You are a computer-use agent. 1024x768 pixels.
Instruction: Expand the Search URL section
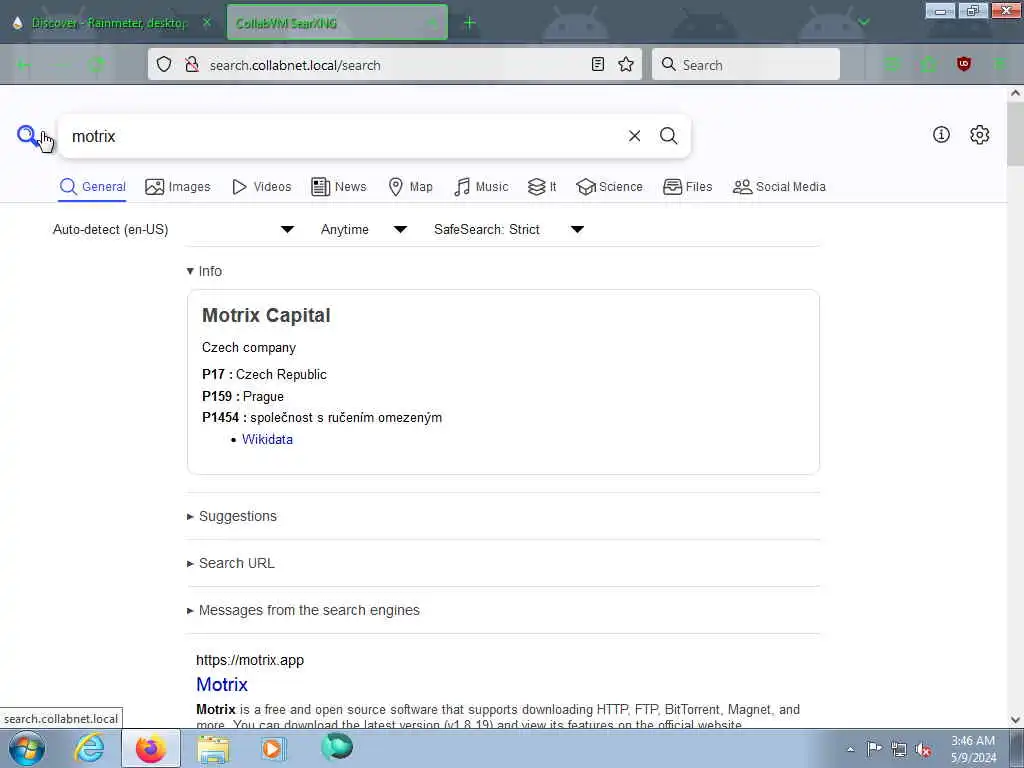[231, 563]
